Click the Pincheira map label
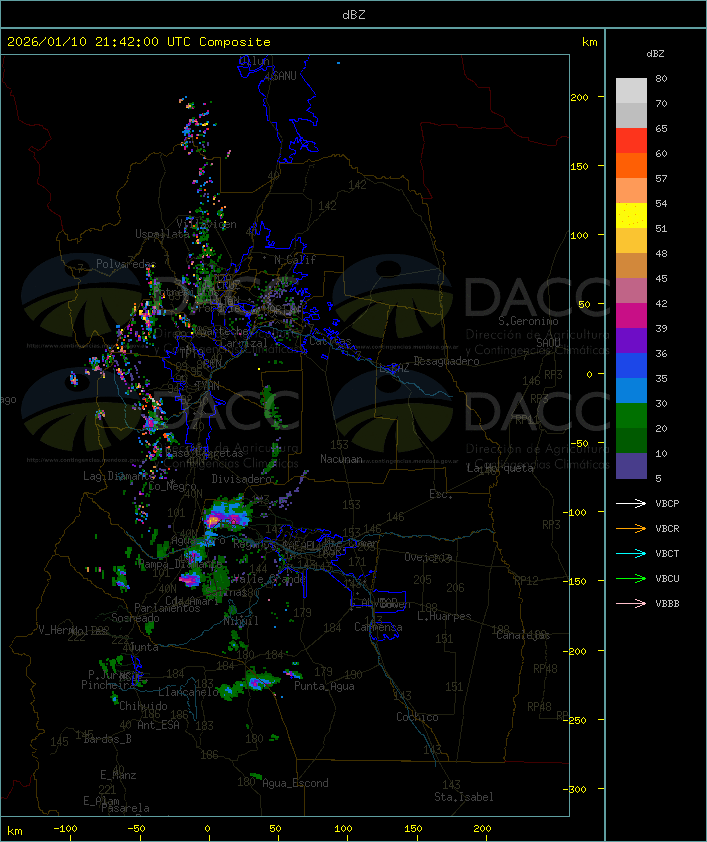This screenshot has height=842, width=707. point(108,685)
